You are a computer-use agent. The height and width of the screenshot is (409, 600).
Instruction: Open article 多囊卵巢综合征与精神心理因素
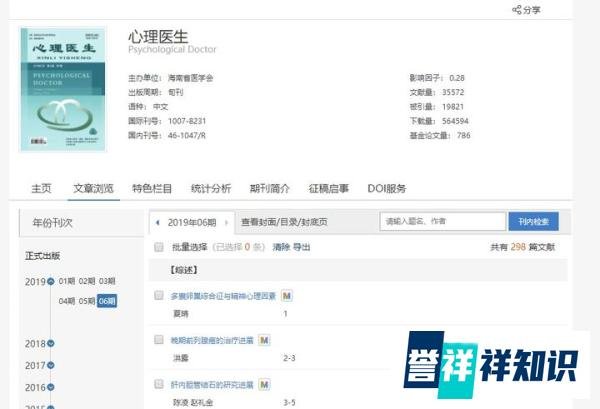pos(223,296)
